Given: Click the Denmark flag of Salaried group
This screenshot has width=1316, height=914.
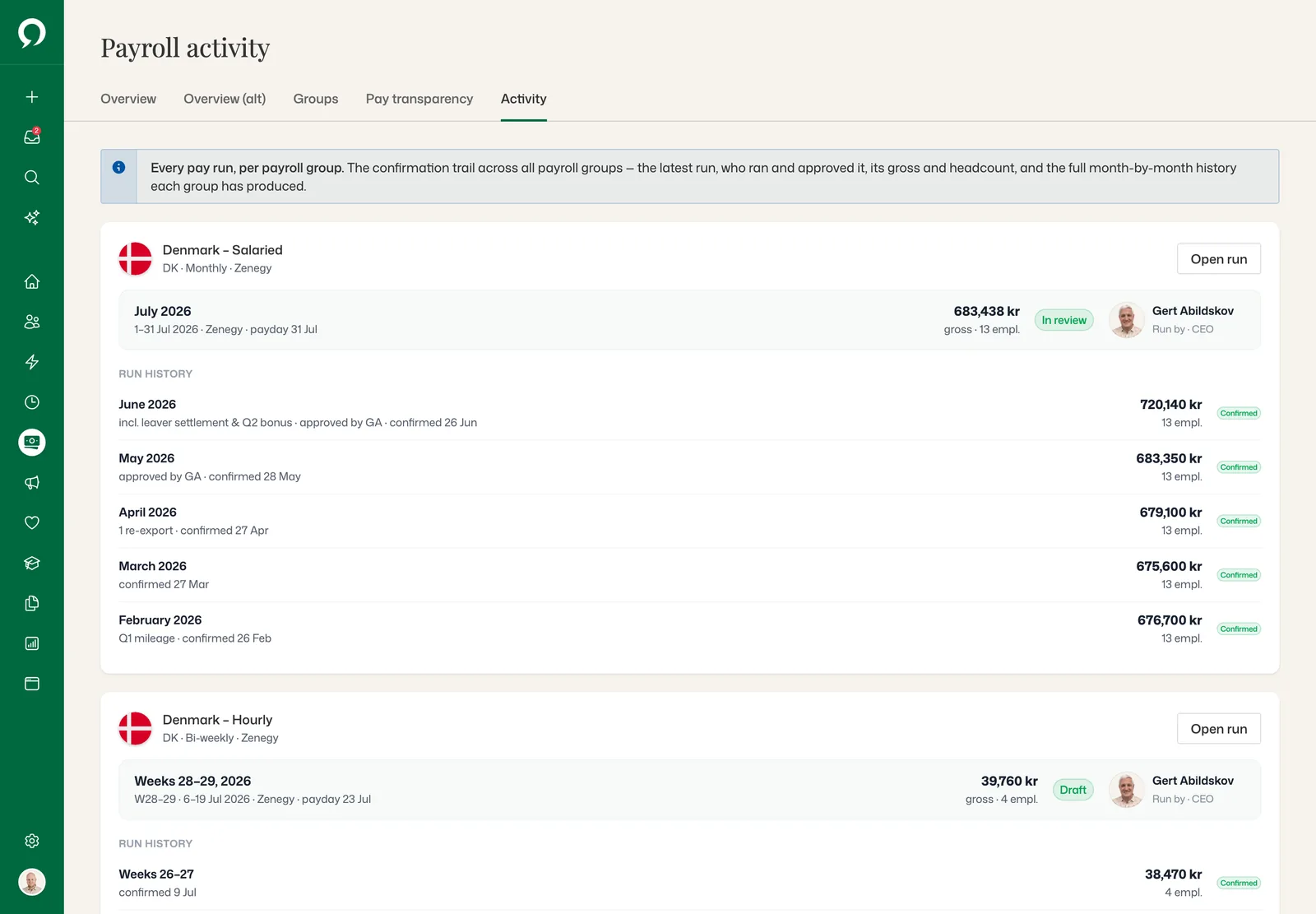Looking at the screenshot, I should coord(136,258).
